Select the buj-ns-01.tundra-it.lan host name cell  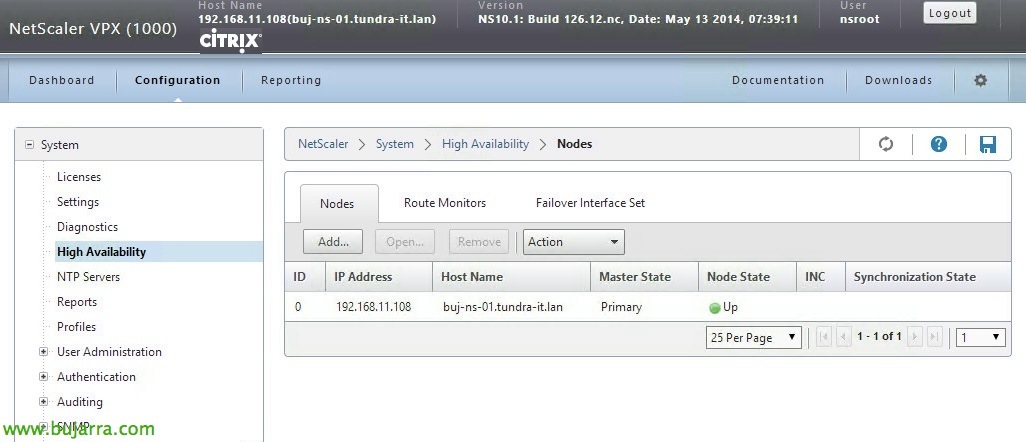point(503,306)
